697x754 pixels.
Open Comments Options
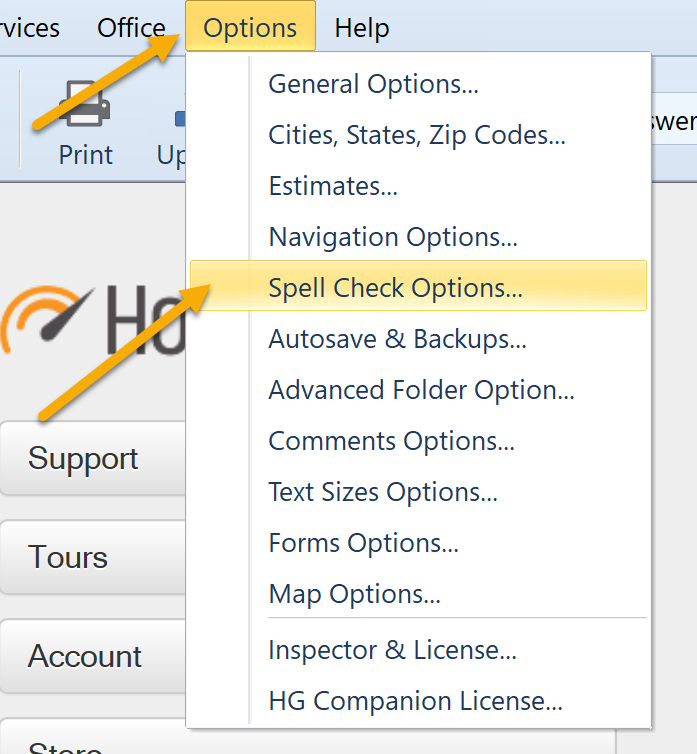(x=392, y=441)
